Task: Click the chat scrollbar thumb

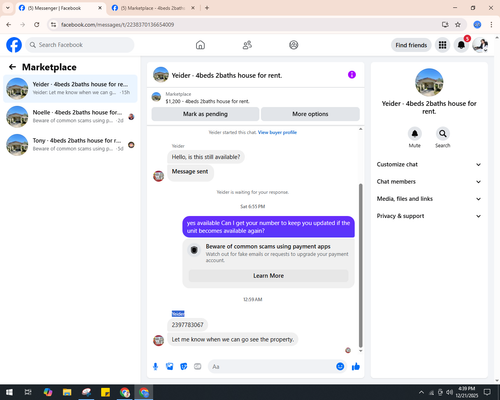Action: click(x=360, y=265)
